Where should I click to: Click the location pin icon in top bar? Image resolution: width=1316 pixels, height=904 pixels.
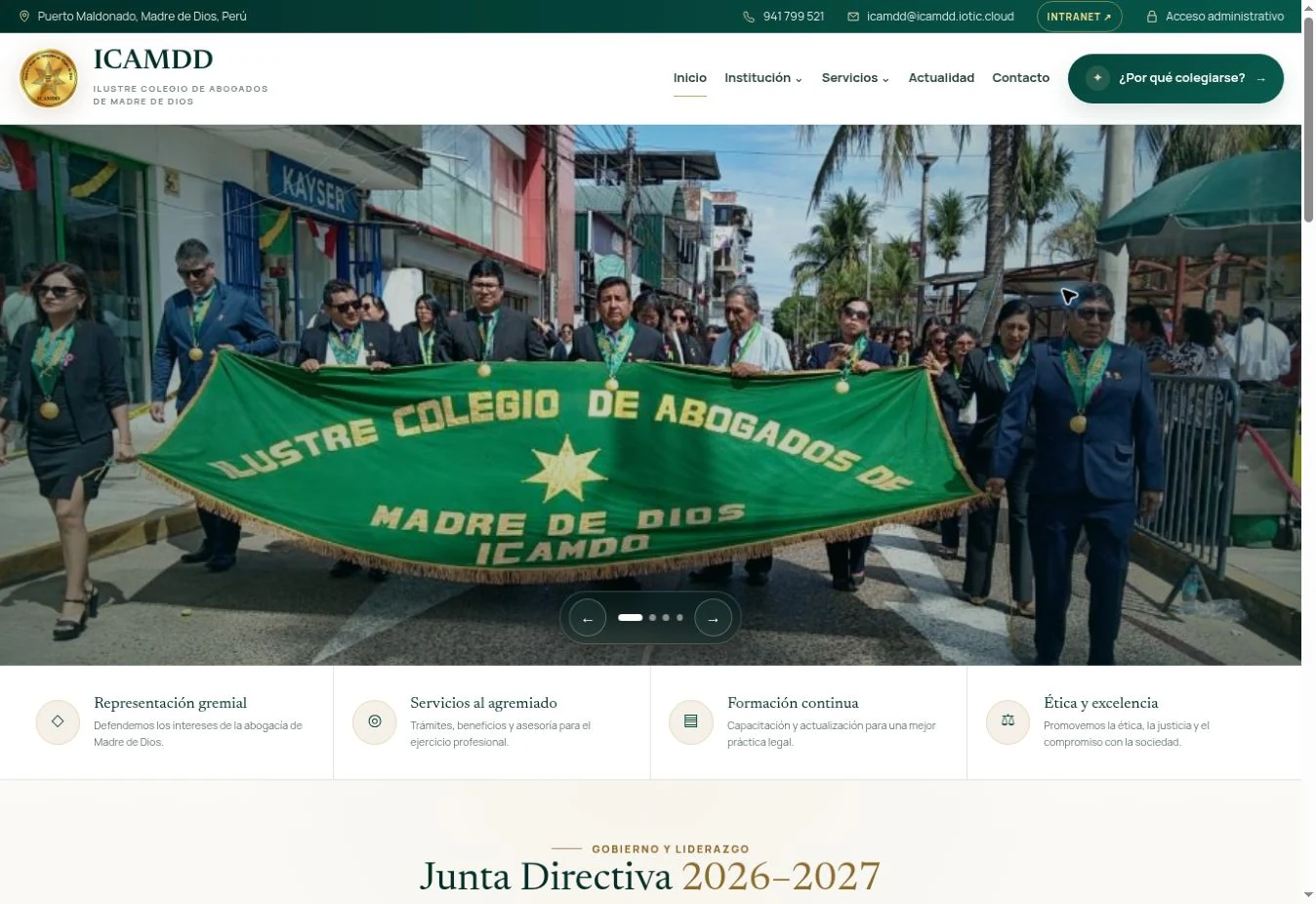point(24,17)
